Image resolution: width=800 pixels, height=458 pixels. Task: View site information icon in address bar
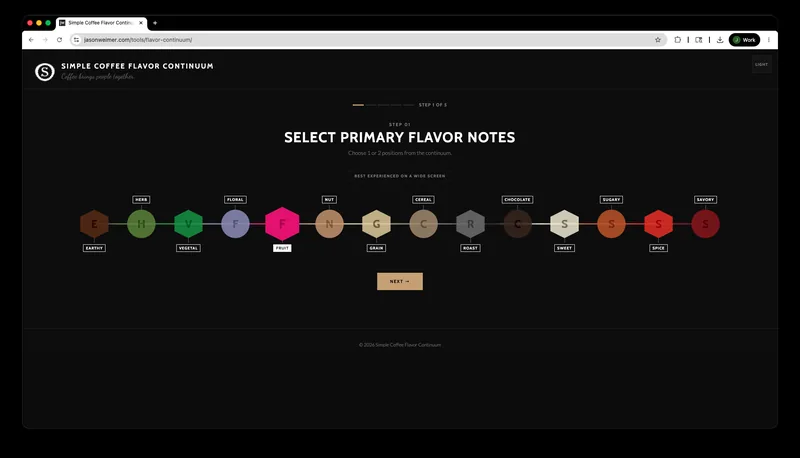point(77,40)
